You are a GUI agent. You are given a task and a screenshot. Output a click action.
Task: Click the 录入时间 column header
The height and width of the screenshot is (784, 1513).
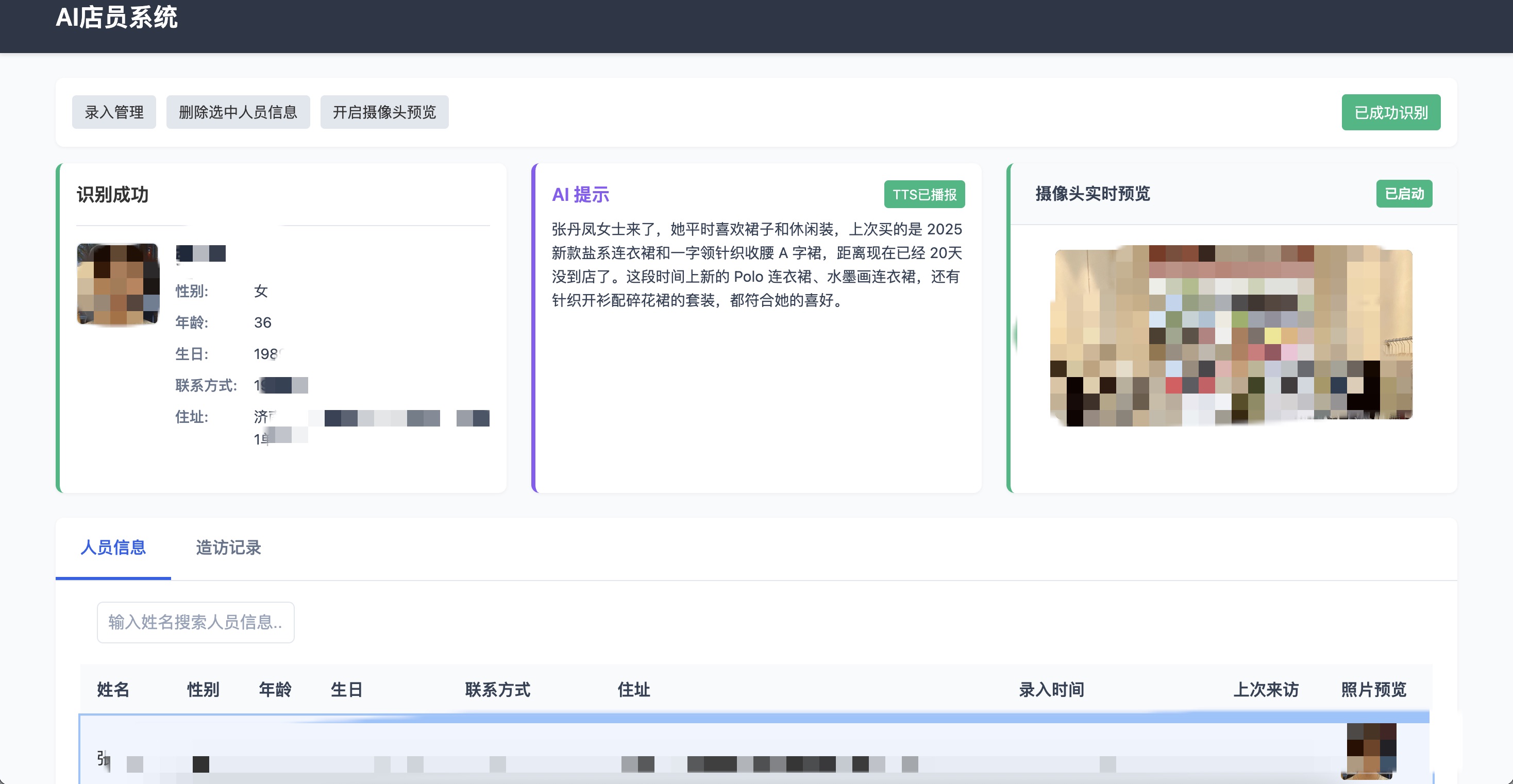[x=1051, y=689]
